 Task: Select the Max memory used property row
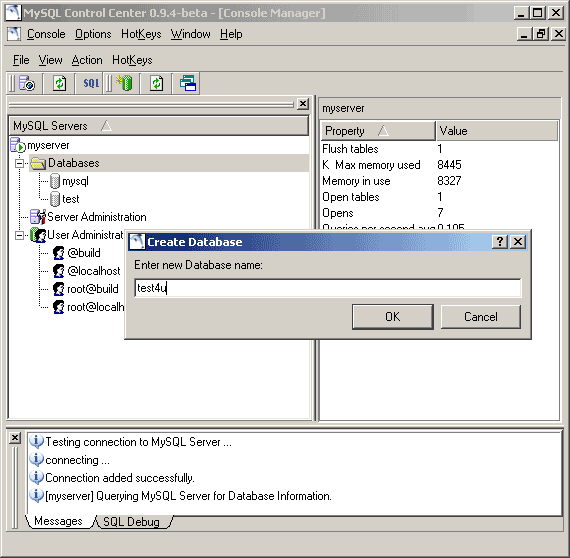(x=439, y=165)
